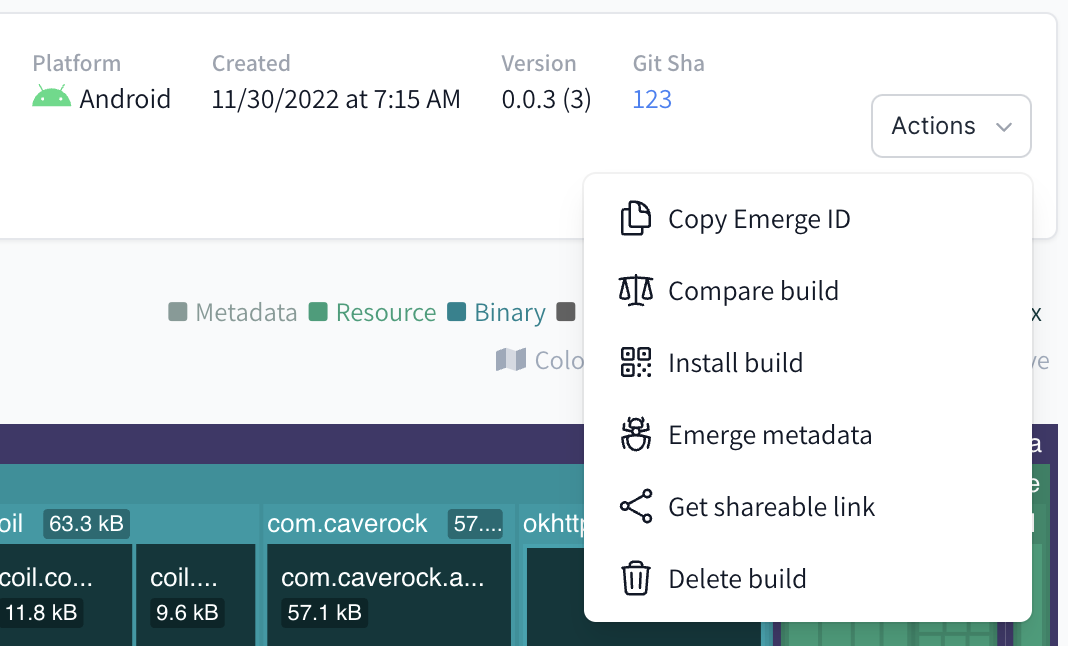1068x646 pixels.
Task: Open the Actions dropdown
Action: pyautogui.click(x=950, y=126)
